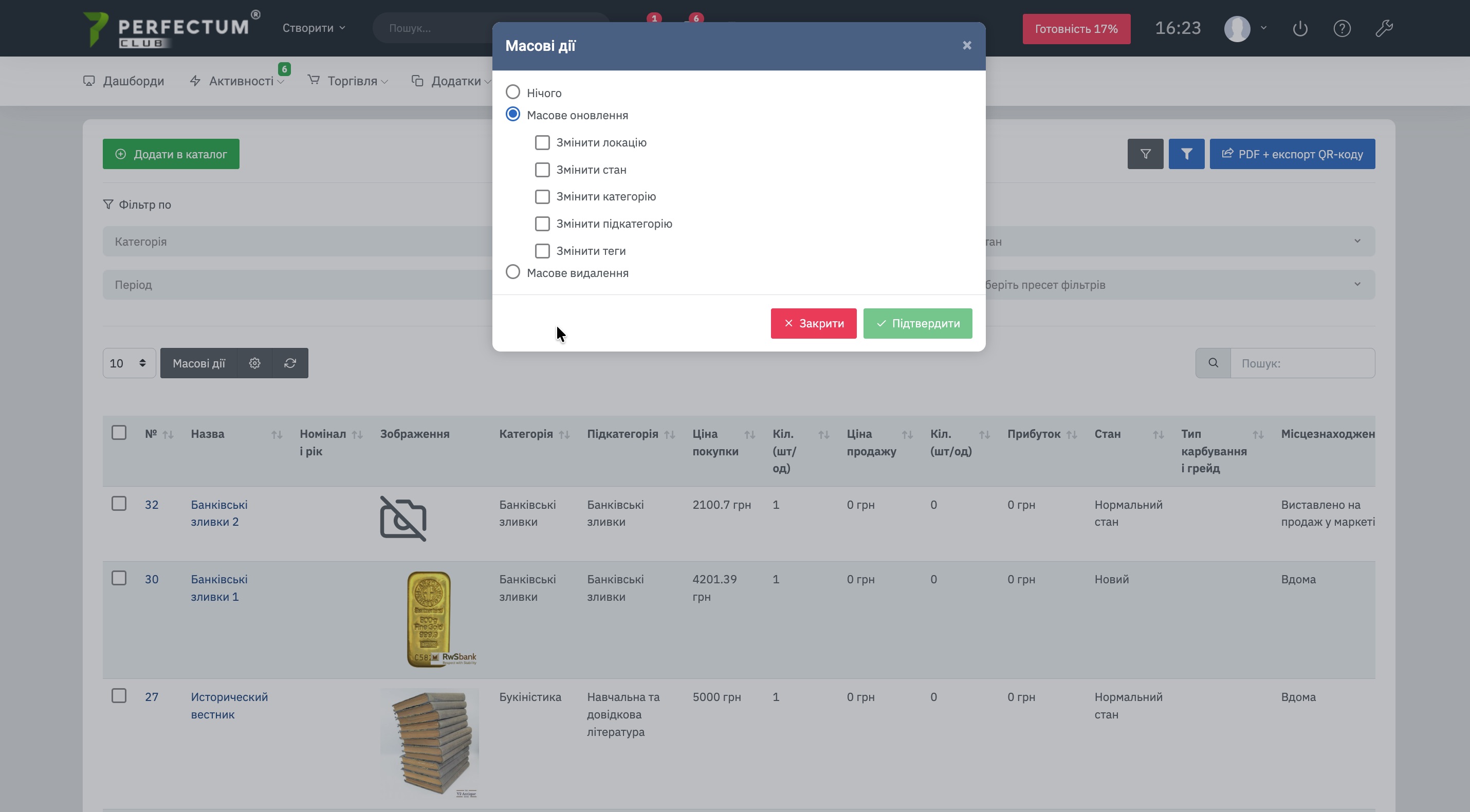Select the Масове видалення radio option
This screenshot has height=812, width=1470.
[513, 272]
